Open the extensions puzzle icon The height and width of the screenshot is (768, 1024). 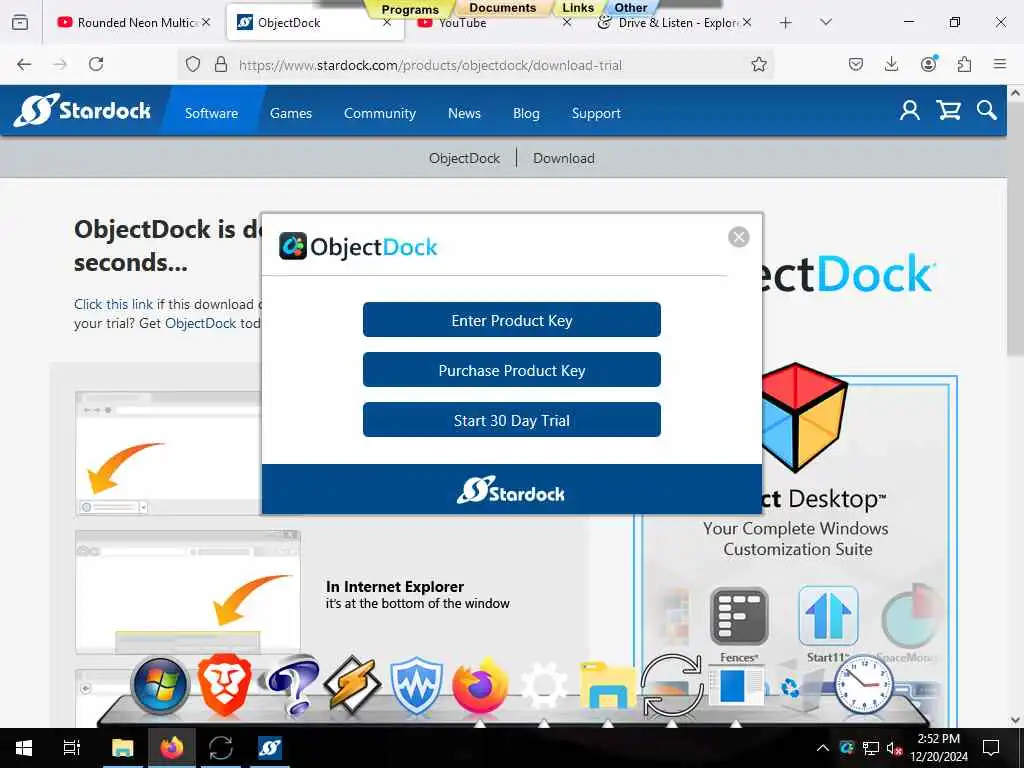(x=964, y=64)
